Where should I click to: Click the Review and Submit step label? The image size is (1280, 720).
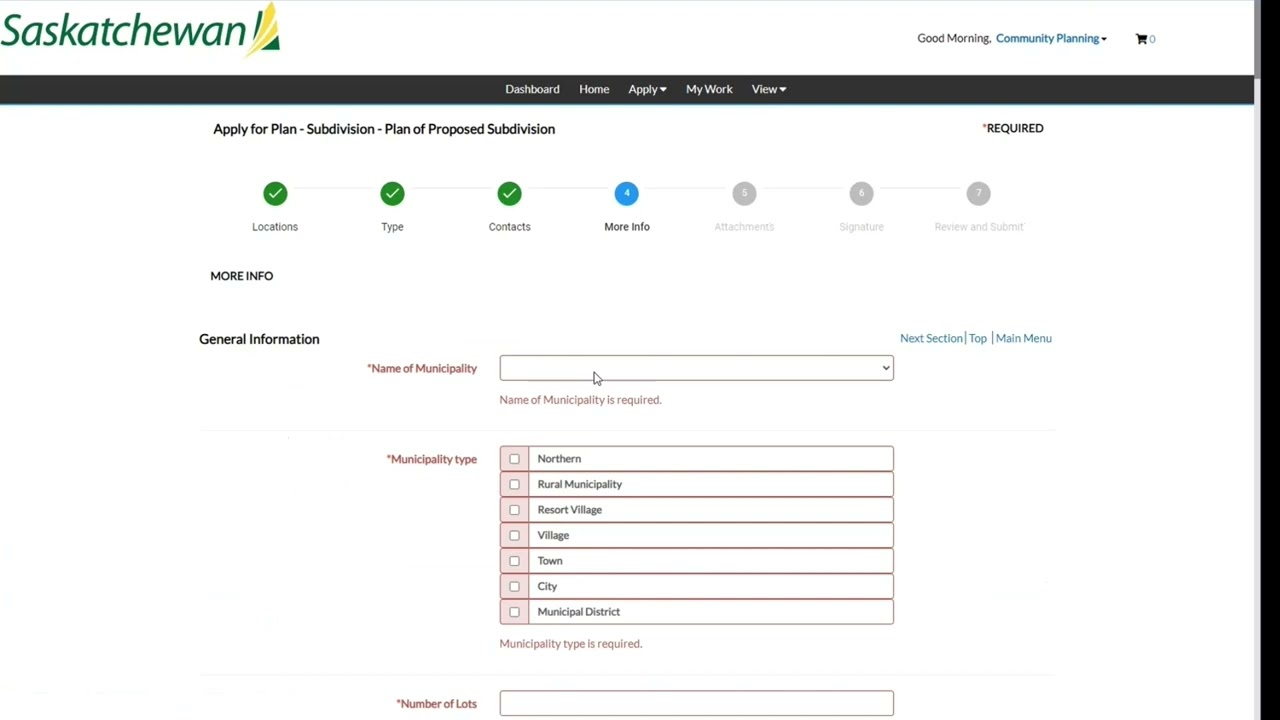(978, 227)
